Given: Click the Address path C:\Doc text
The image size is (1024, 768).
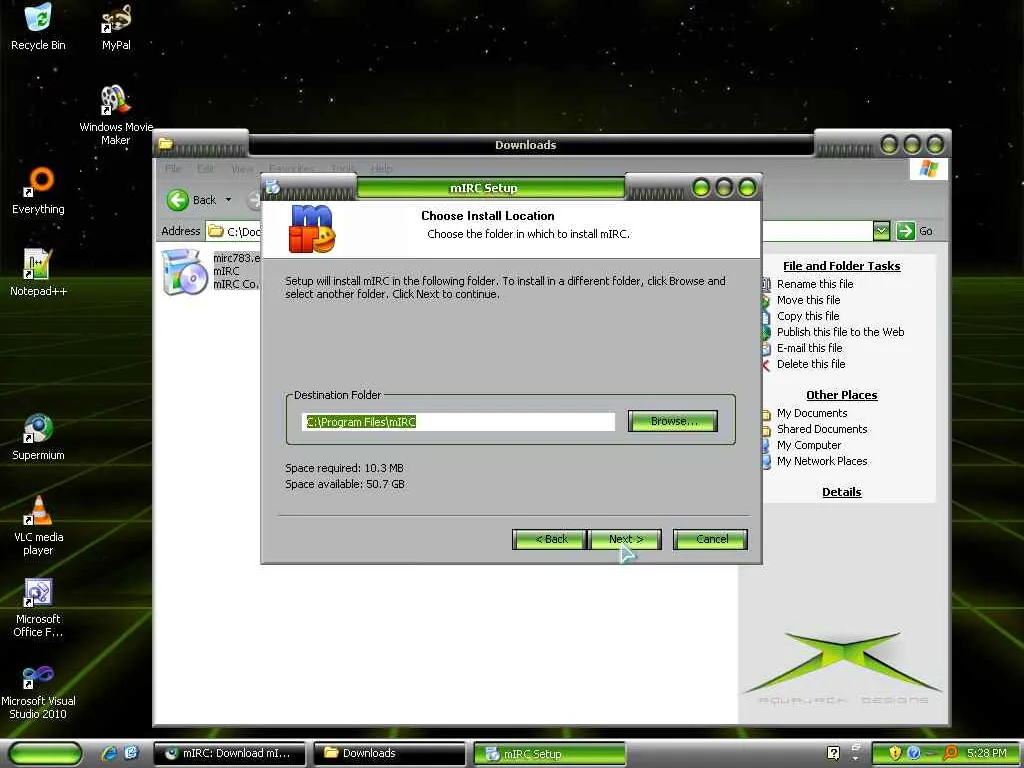Looking at the screenshot, I should tap(244, 232).
